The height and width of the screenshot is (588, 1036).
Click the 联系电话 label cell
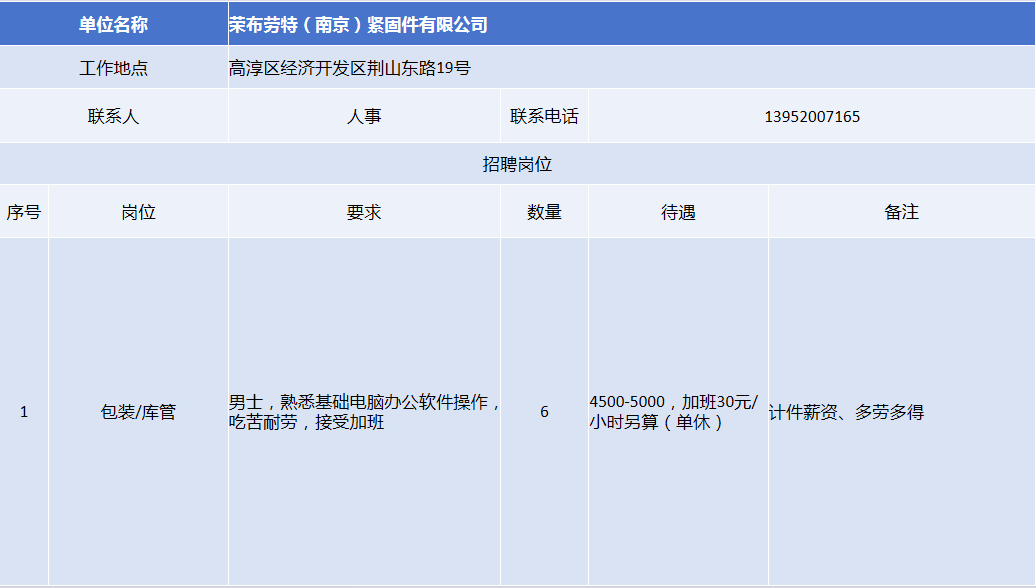click(x=544, y=116)
